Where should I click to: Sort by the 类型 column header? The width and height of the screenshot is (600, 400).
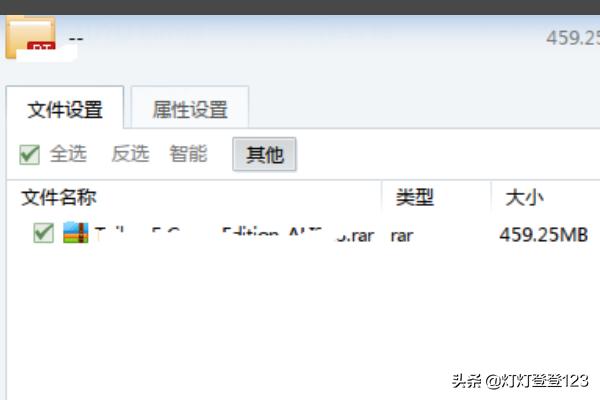[x=415, y=197]
